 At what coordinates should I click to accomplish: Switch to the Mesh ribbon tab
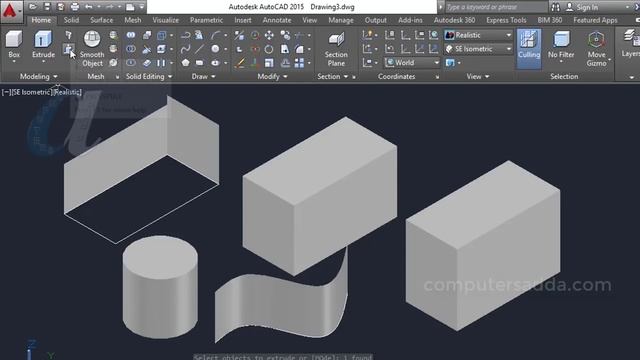pos(133,20)
